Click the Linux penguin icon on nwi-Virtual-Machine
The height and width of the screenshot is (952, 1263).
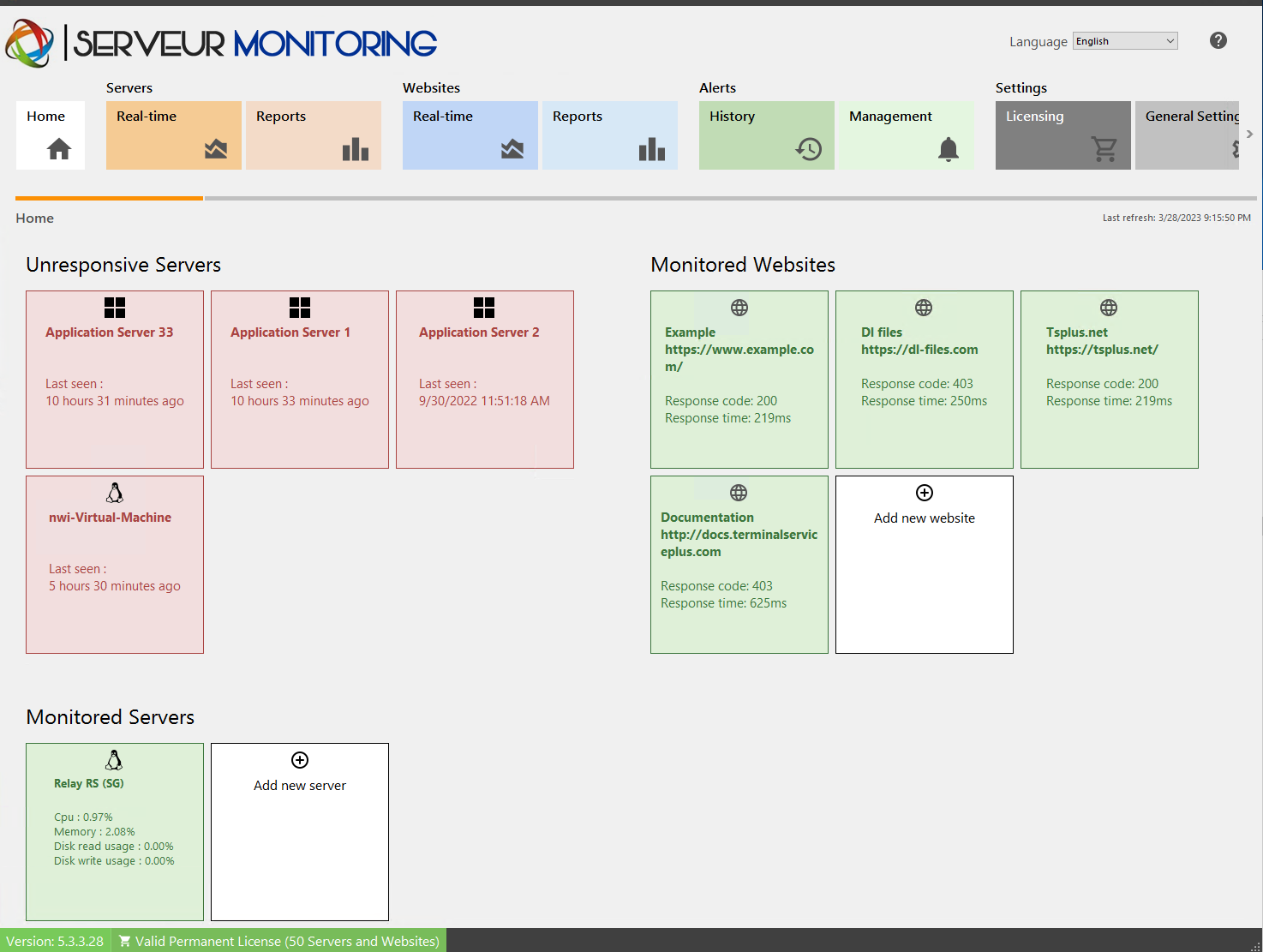pyautogui.click(x=115, y=493)
